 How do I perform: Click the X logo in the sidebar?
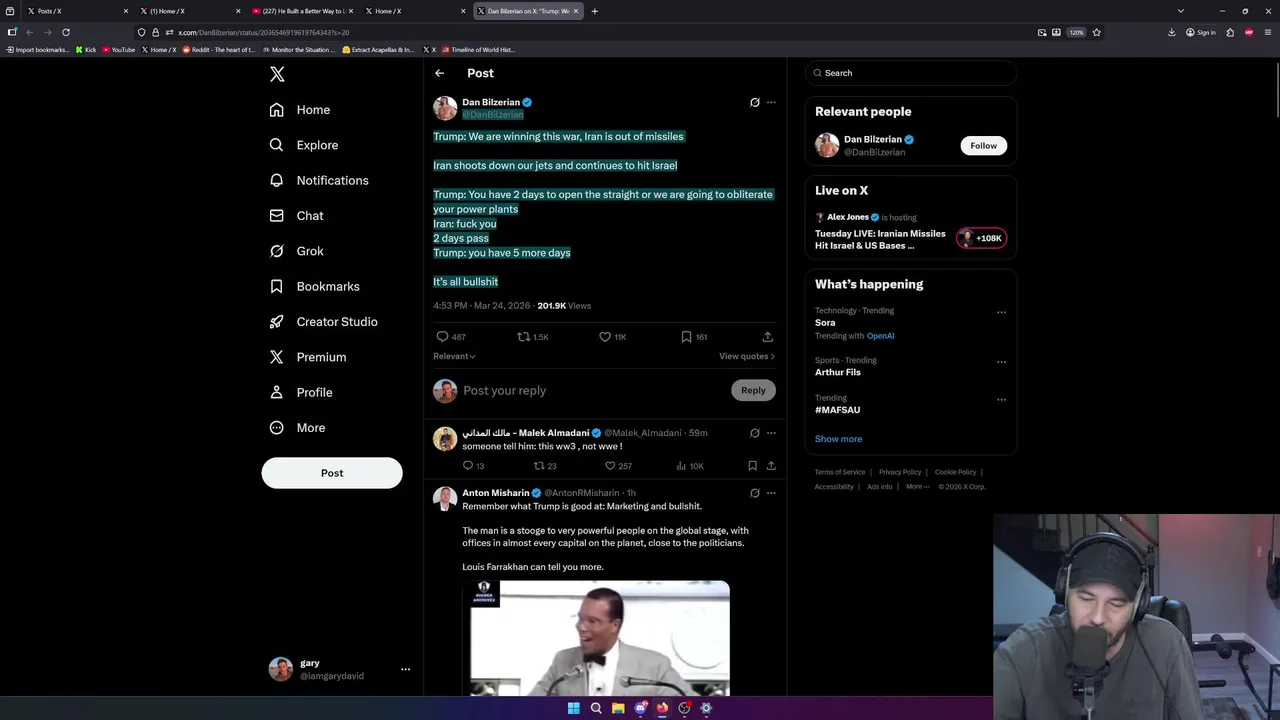pyautogui.click(x=277, y=74)
